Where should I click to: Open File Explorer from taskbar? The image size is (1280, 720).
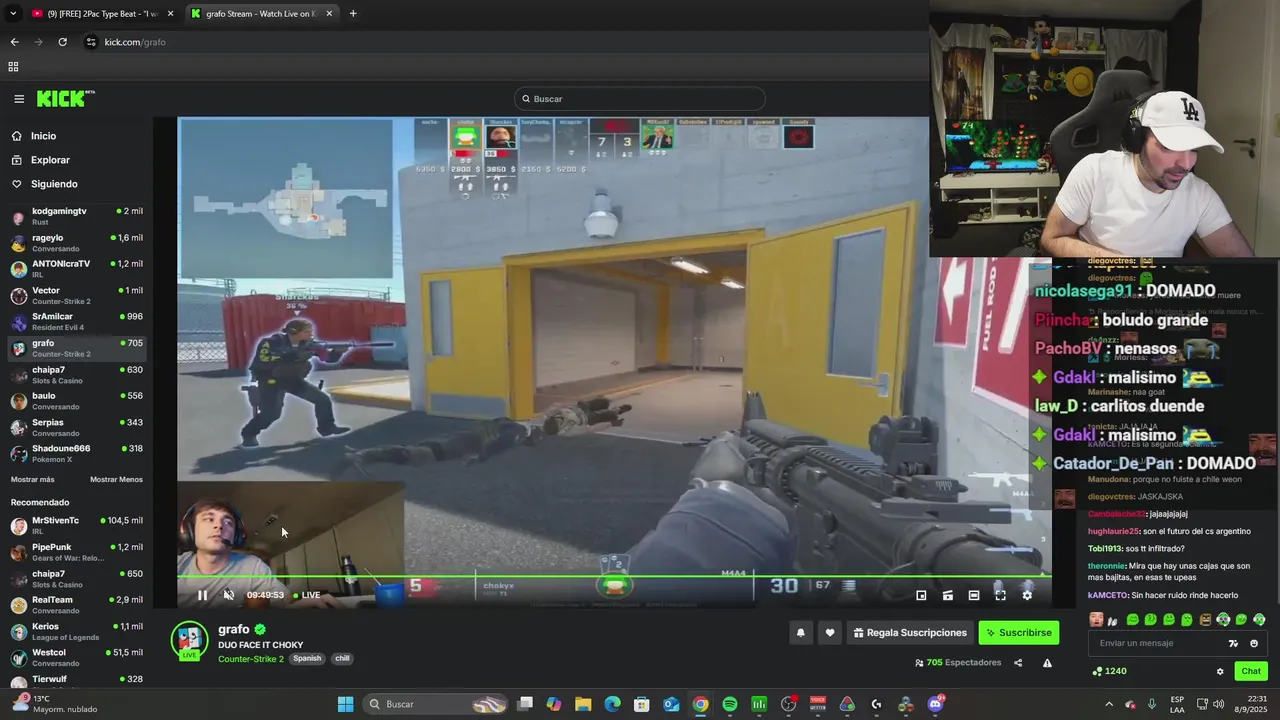[583, 704]
